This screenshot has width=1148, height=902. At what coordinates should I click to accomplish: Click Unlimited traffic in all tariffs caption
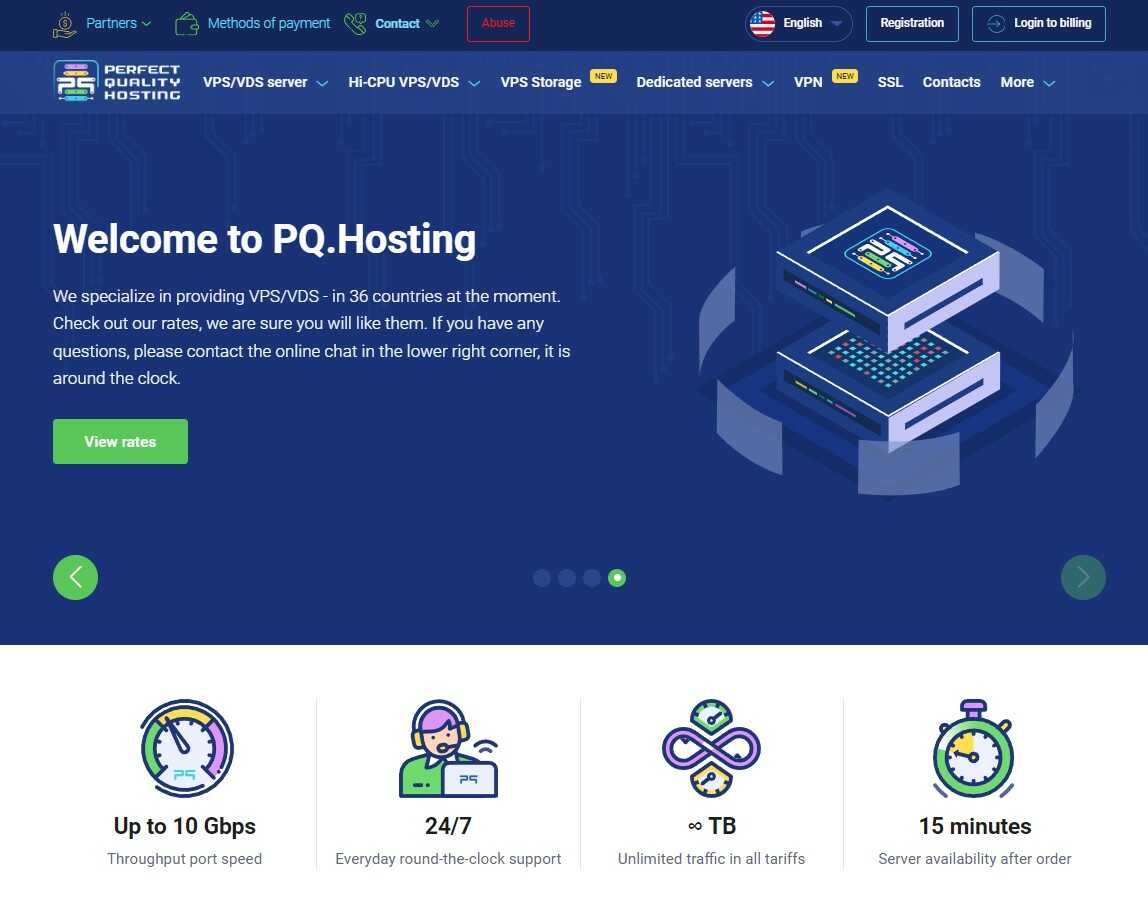point(712,859)
